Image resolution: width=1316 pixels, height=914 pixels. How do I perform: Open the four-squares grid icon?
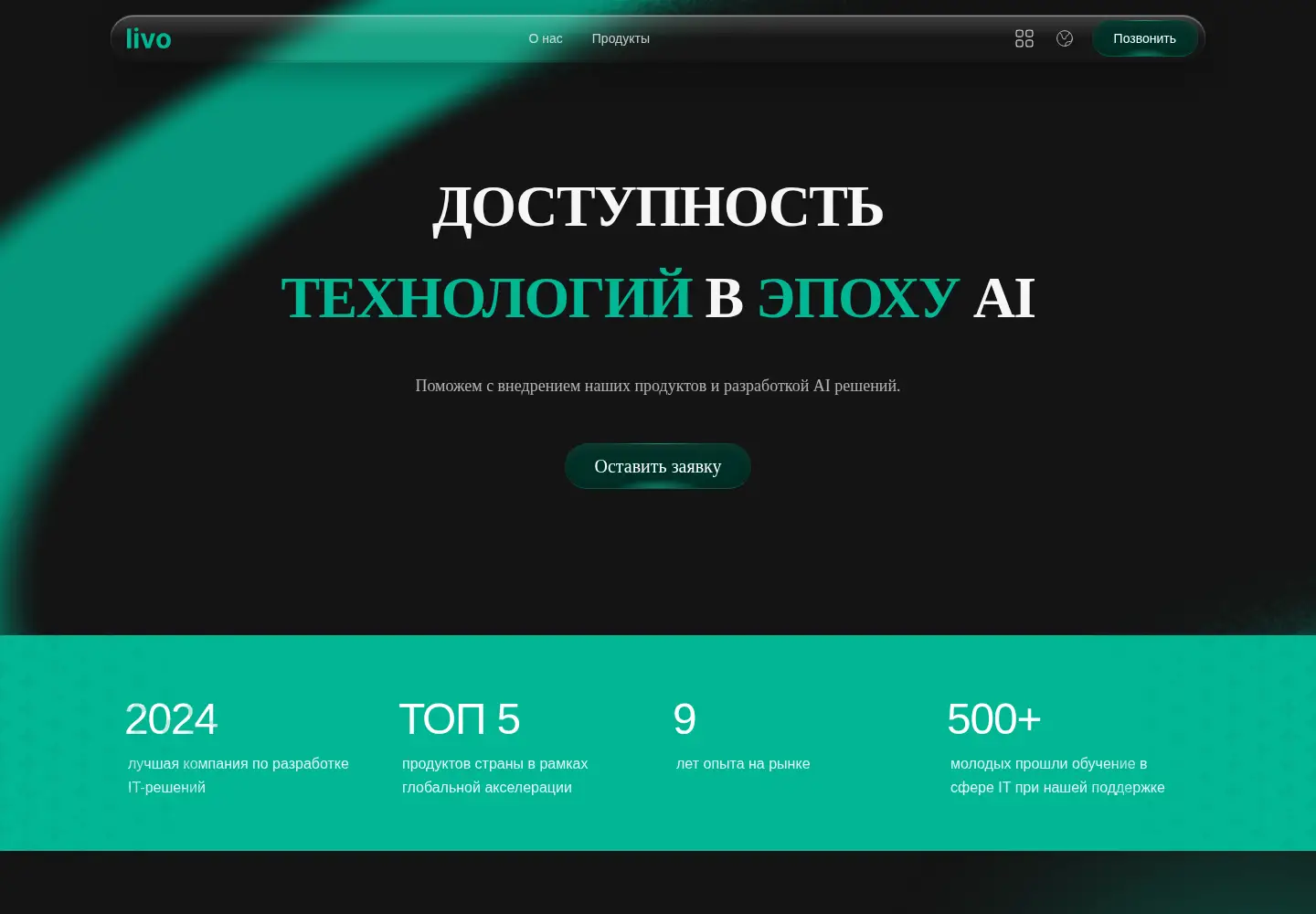click(1024, 38)
